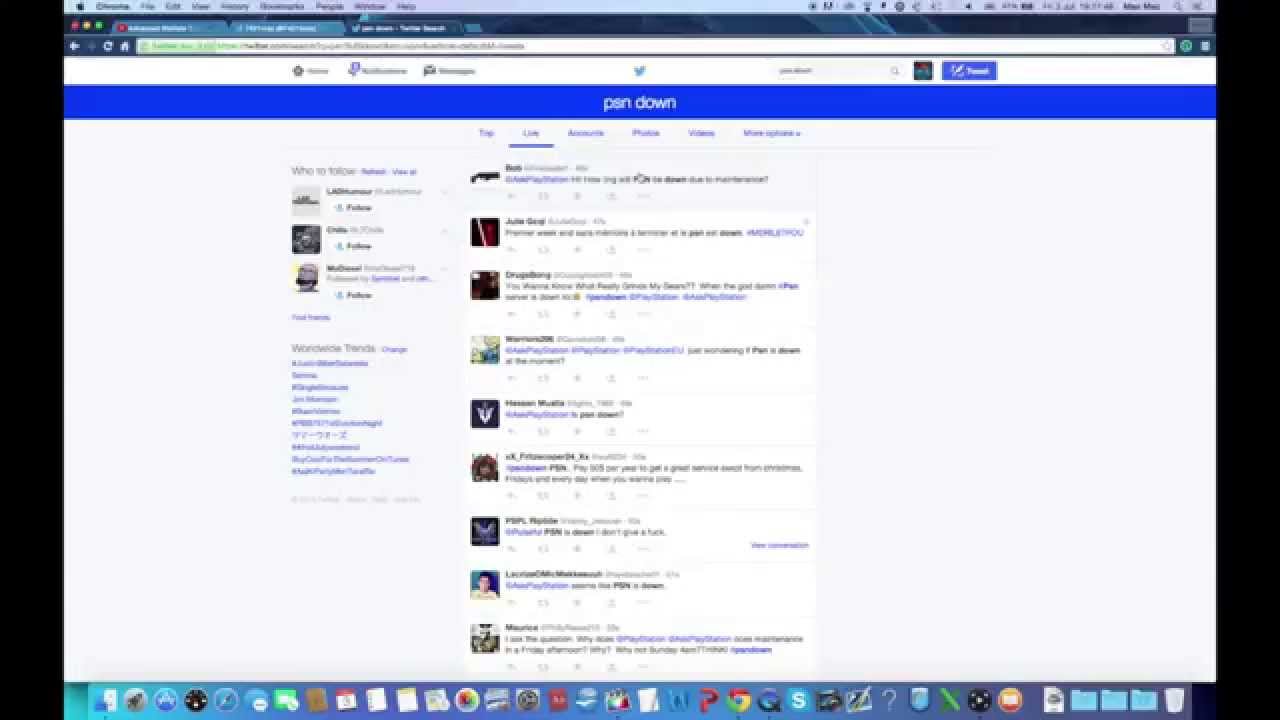Retweet Hassan Mualla's tweet

click(x=543, y=431)
